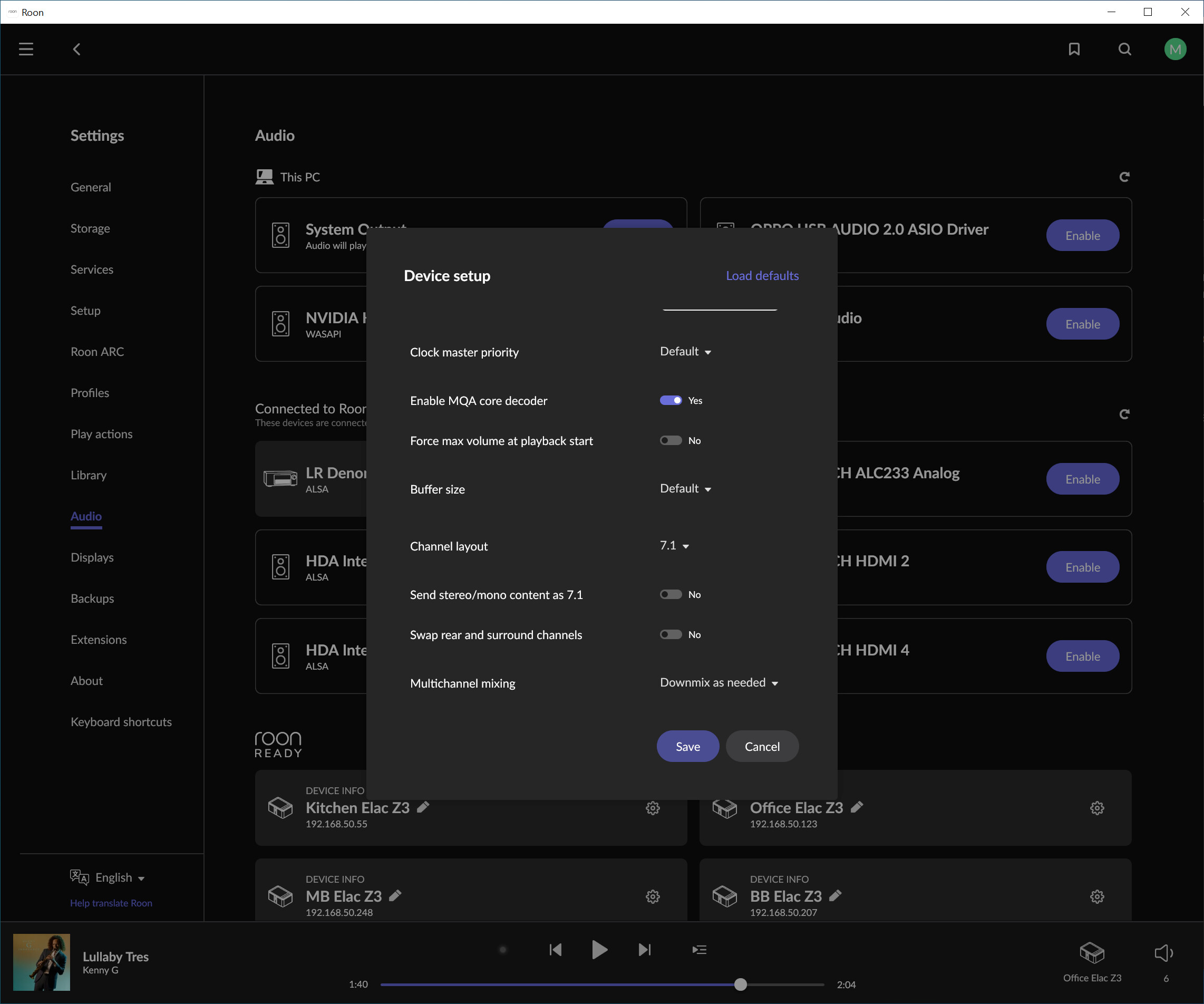Expand the Buffer size dropdown
The width and height of the screenshot is (1204, 1004).
tap(685, 488)
